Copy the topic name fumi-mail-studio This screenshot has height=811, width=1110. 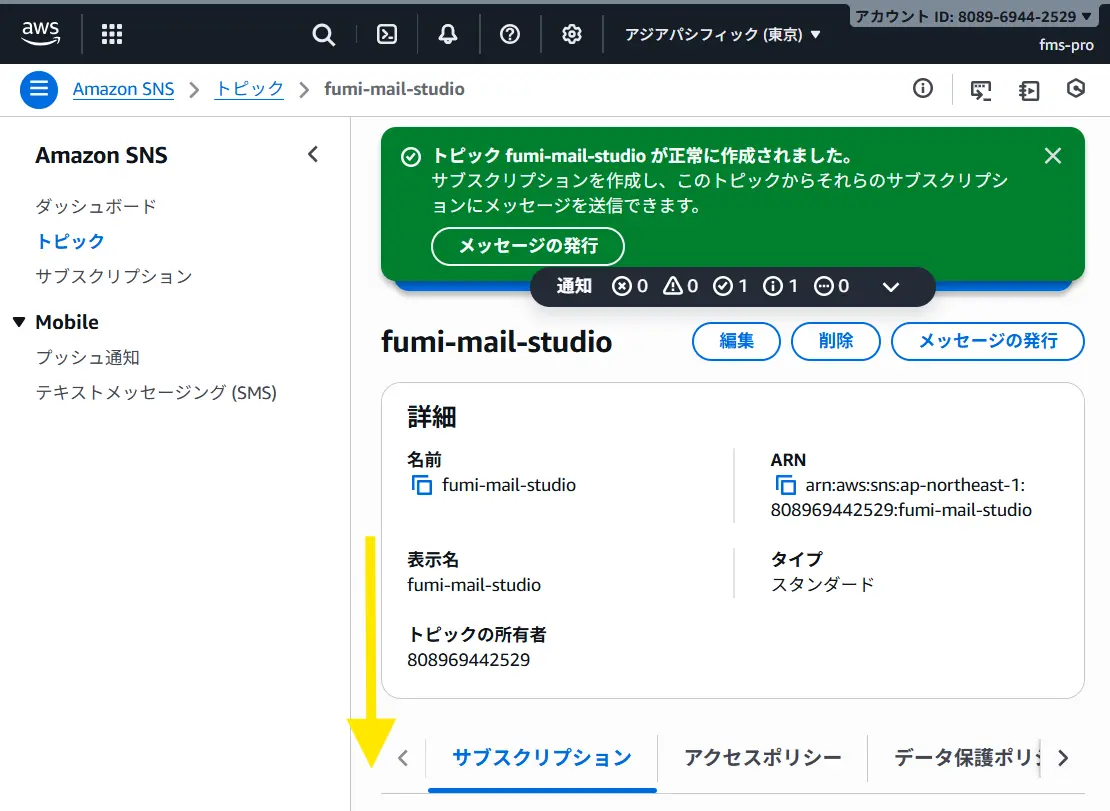[x=421, y=485]
